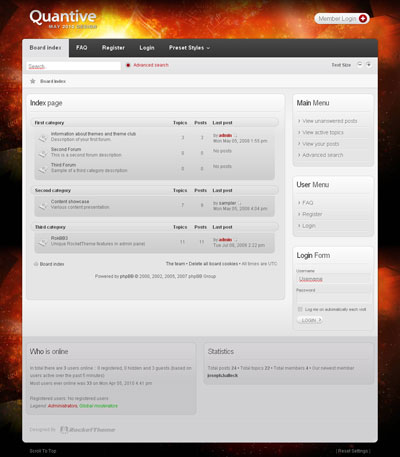Open newest member josephzhalleck profile
The width and height of the screenshot is (400, 457).
[x=223, y=375]
